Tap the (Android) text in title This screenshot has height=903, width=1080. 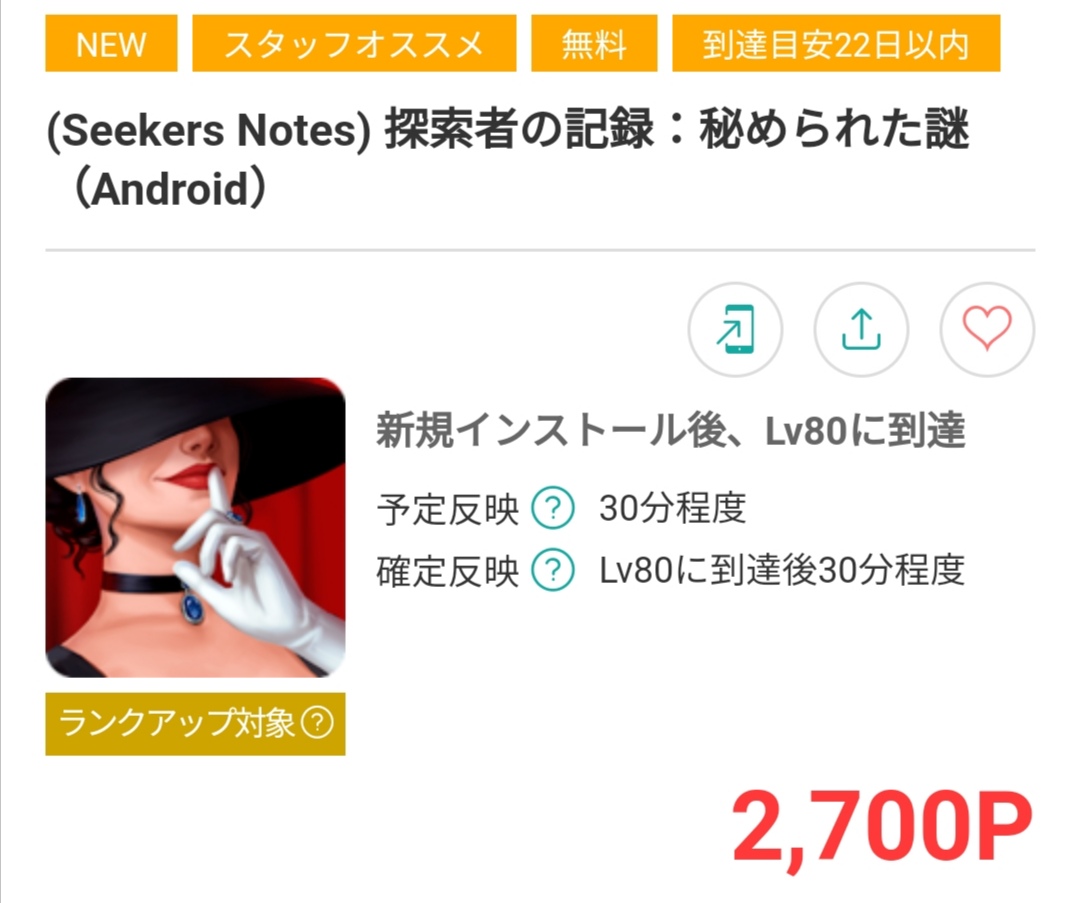(x=169, y=189)
